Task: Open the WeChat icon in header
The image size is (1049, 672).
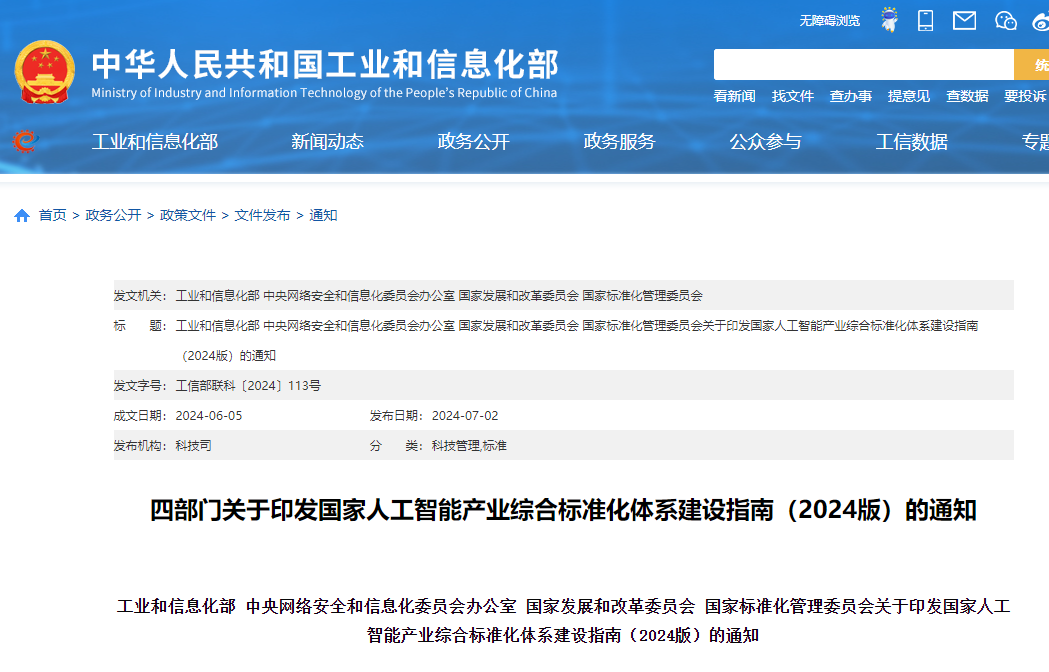Action: pos(1005,20)
